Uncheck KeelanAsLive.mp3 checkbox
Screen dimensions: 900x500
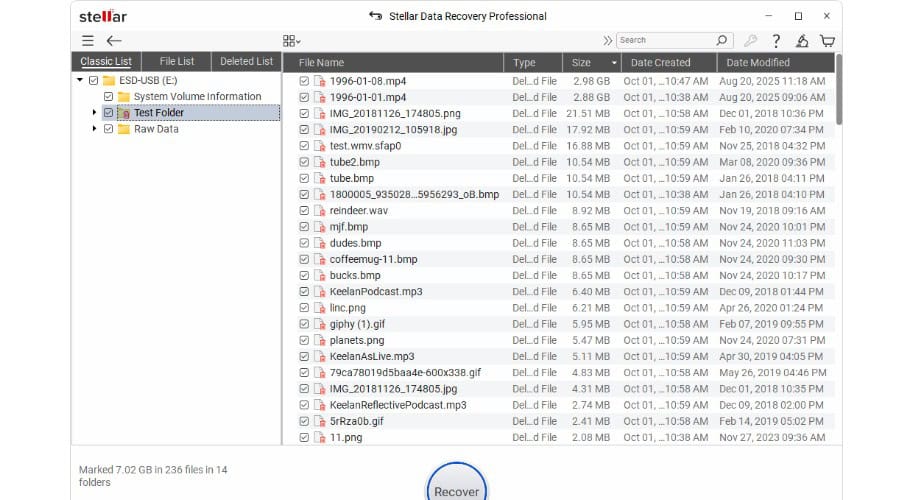[304, 356]
